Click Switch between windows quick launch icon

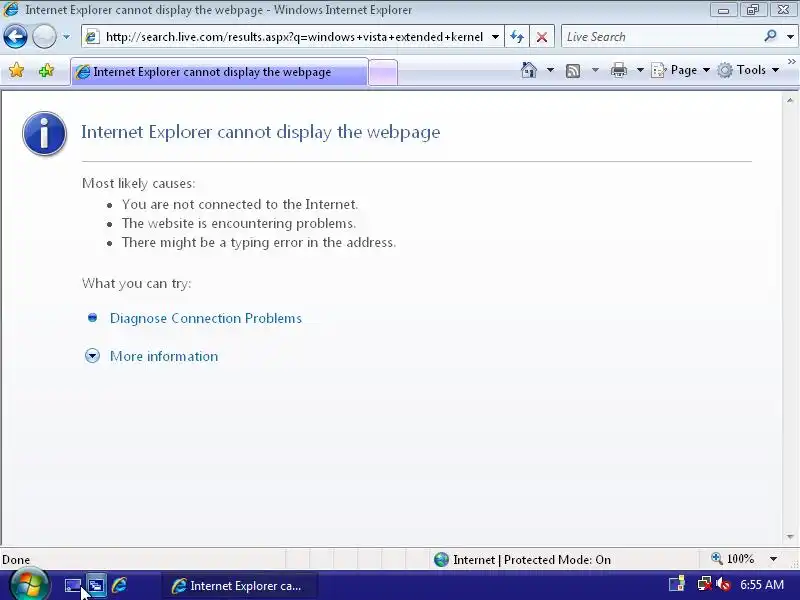point(96,585)
